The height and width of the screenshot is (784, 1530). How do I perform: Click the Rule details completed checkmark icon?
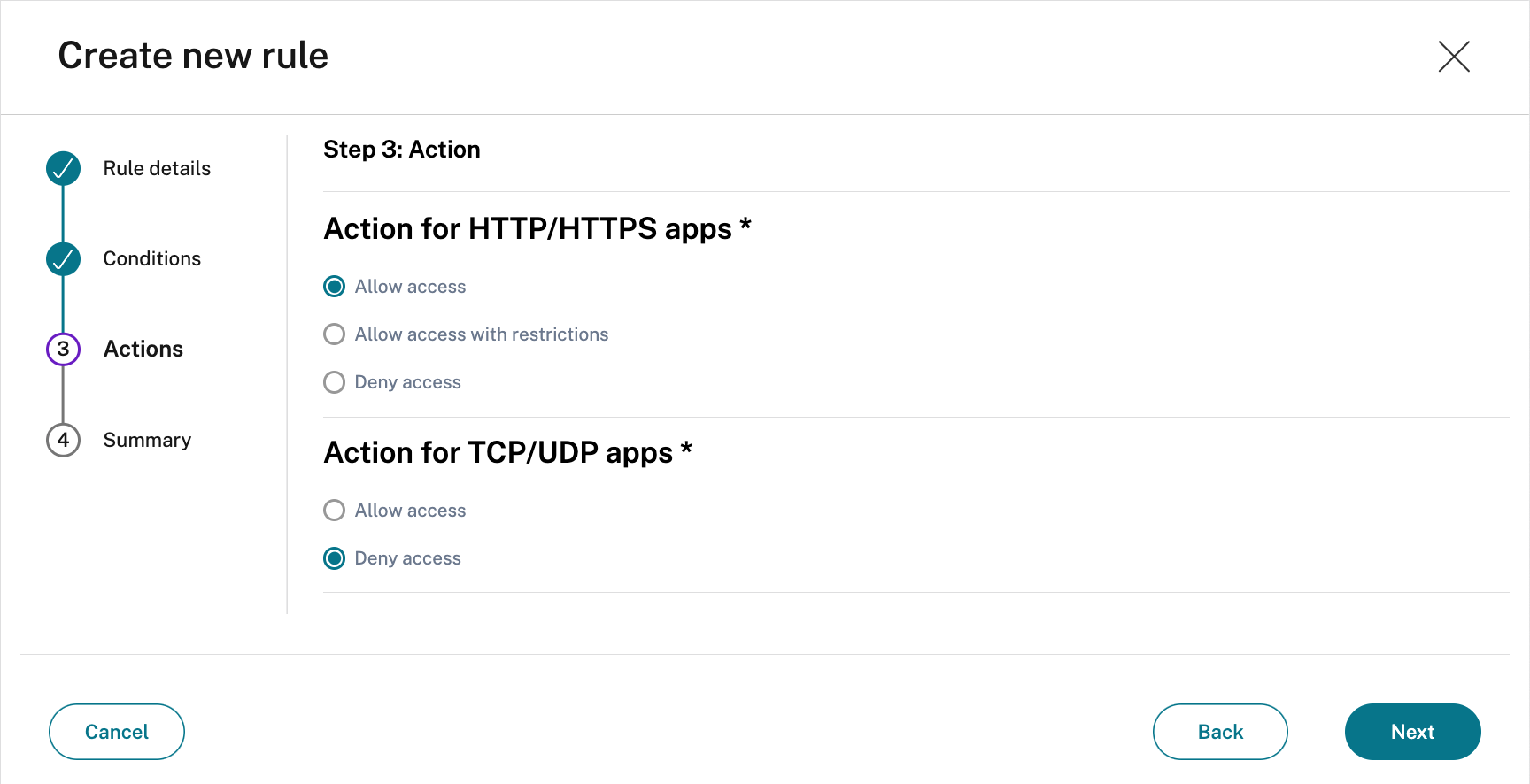pos(63,168)
